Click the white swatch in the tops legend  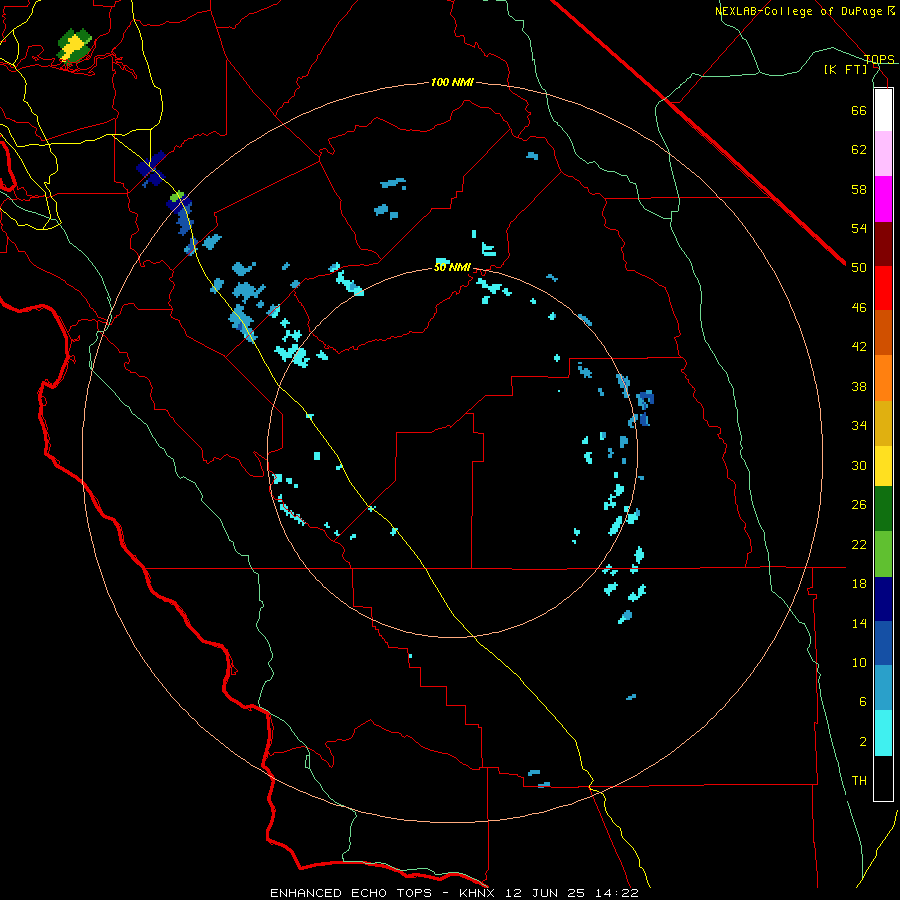coord(883,110)
